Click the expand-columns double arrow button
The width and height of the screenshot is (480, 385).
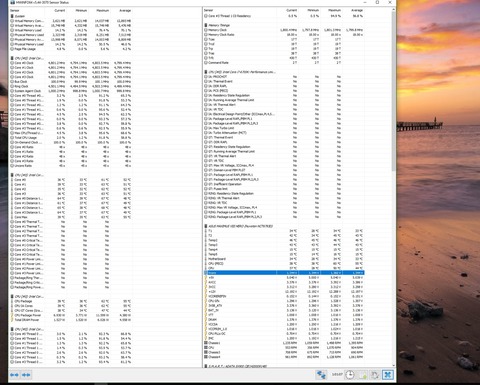point(14,375)
